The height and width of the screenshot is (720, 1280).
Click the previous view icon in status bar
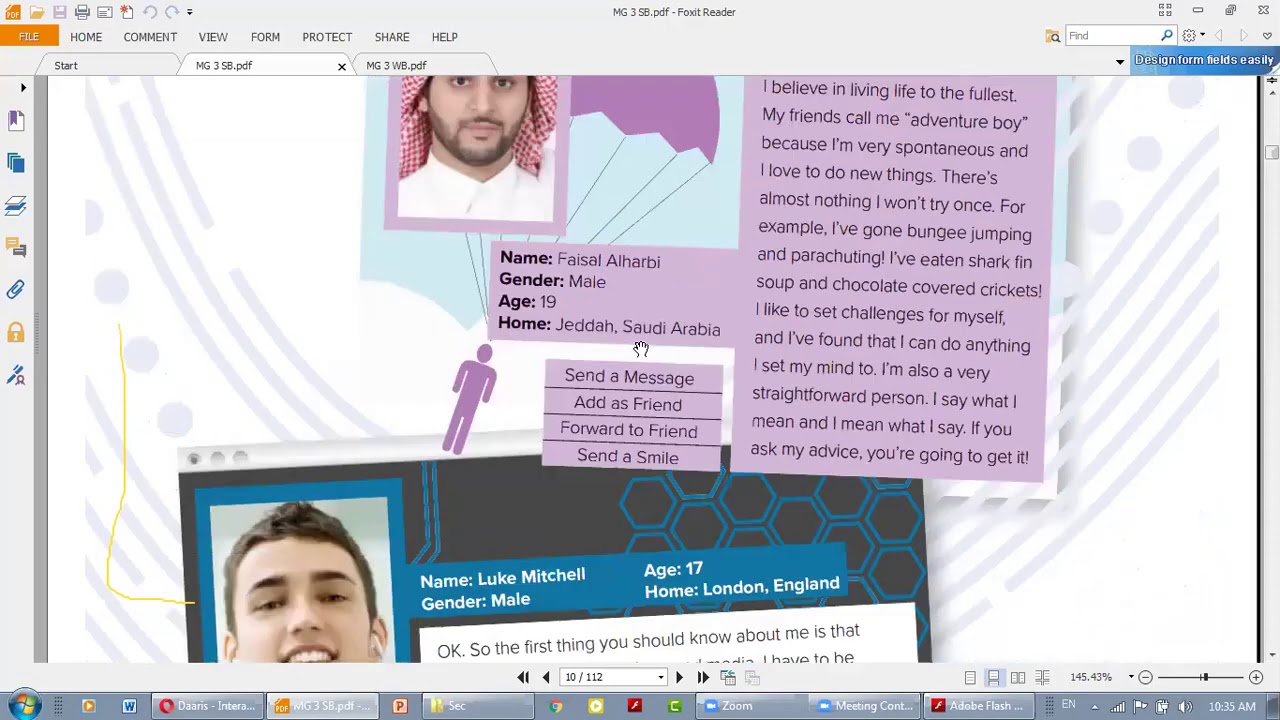coord(728,677)
